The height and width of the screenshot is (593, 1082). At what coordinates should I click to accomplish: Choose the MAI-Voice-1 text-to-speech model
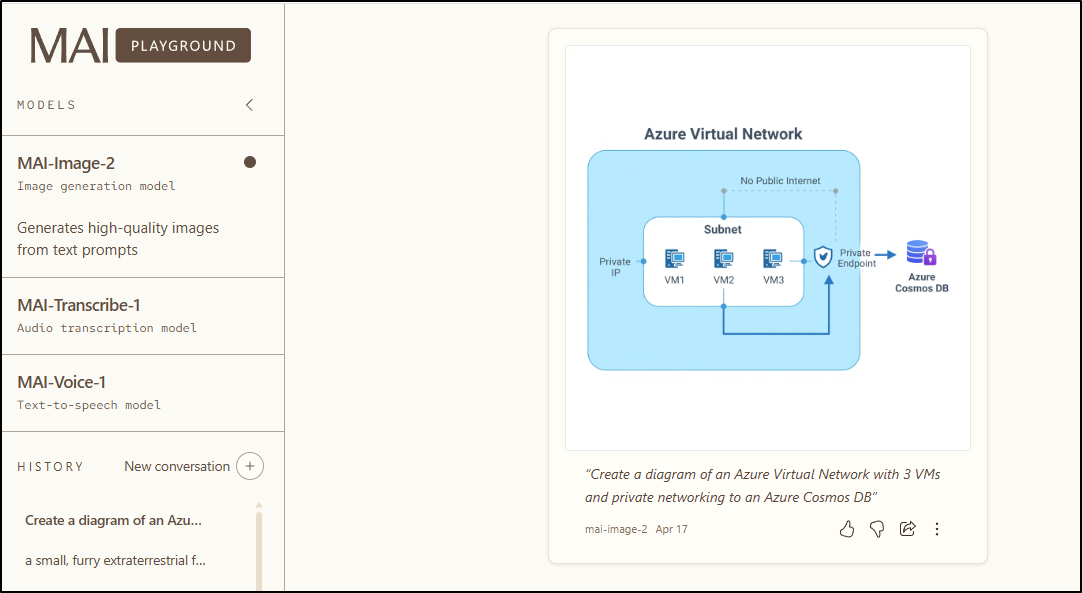pos(62,382)
